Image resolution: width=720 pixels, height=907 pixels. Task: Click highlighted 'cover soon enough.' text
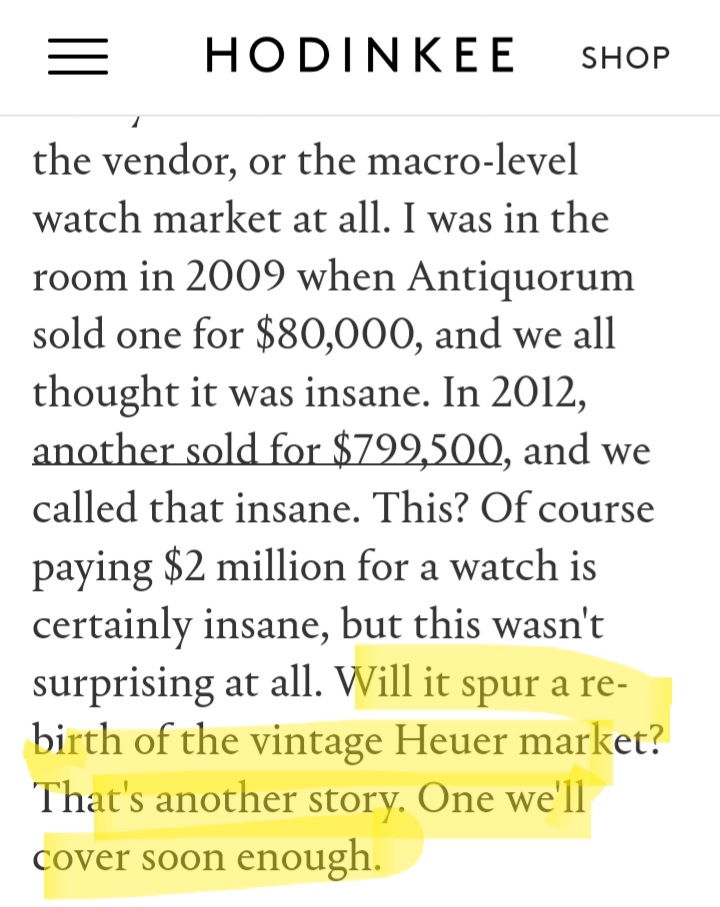(206, 857)
